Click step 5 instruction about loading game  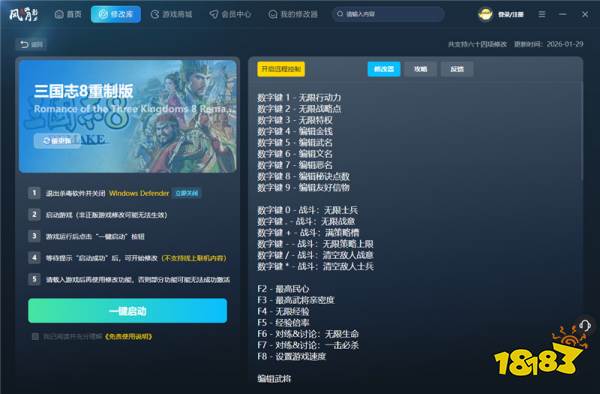tap(138, 280)
